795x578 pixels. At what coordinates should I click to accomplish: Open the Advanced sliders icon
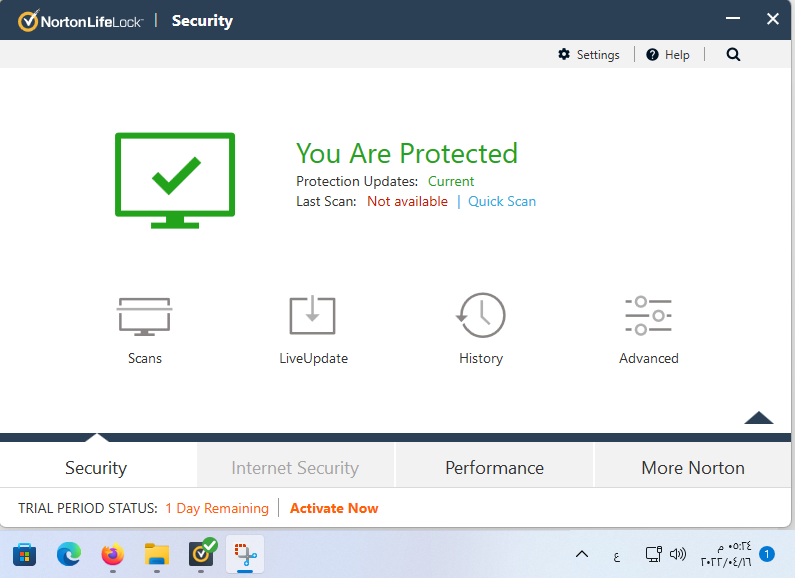point(648,315)
